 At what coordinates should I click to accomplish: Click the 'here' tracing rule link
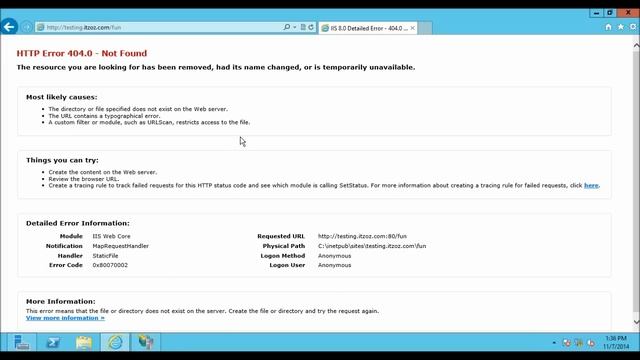pyautogui.click(x=591, y=185)
